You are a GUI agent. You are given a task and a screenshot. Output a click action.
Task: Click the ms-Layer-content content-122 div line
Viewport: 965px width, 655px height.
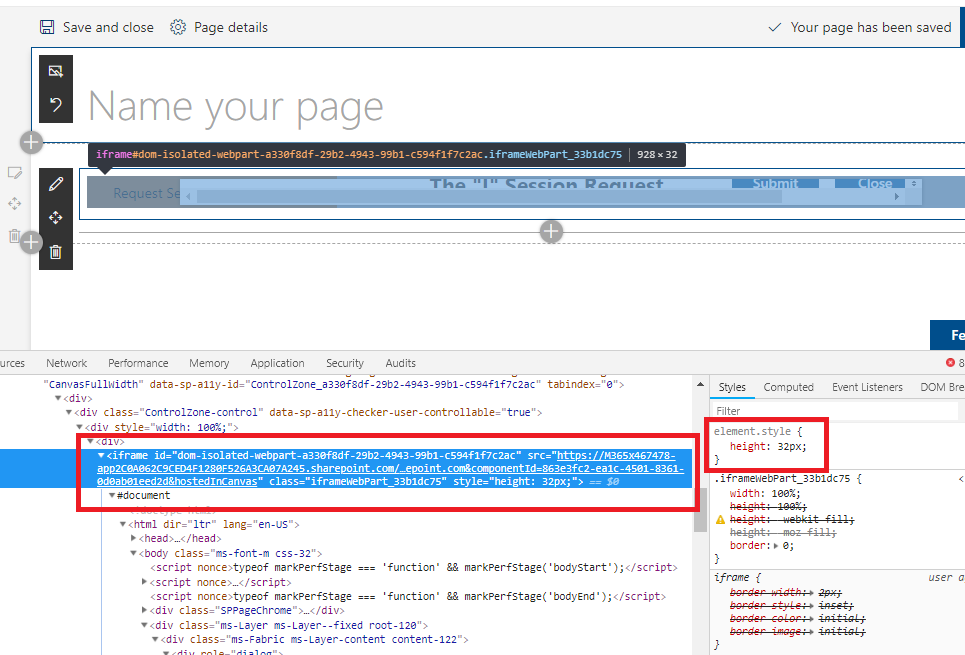point(314,640)
